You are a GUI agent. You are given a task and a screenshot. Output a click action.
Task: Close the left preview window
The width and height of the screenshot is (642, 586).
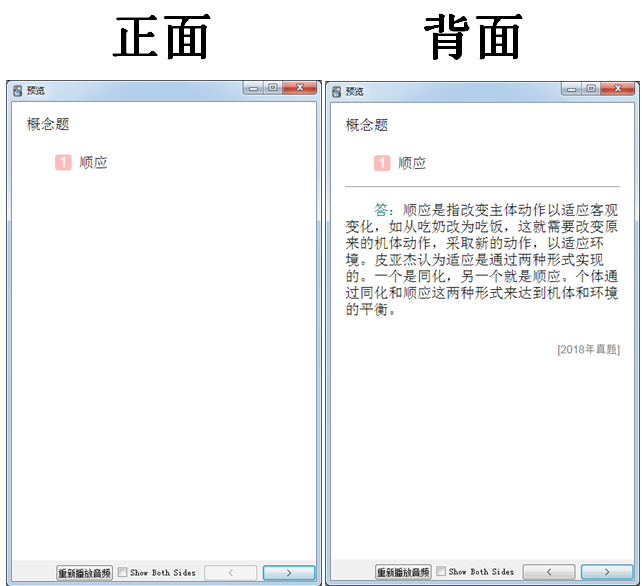click(x=300, y=88)
